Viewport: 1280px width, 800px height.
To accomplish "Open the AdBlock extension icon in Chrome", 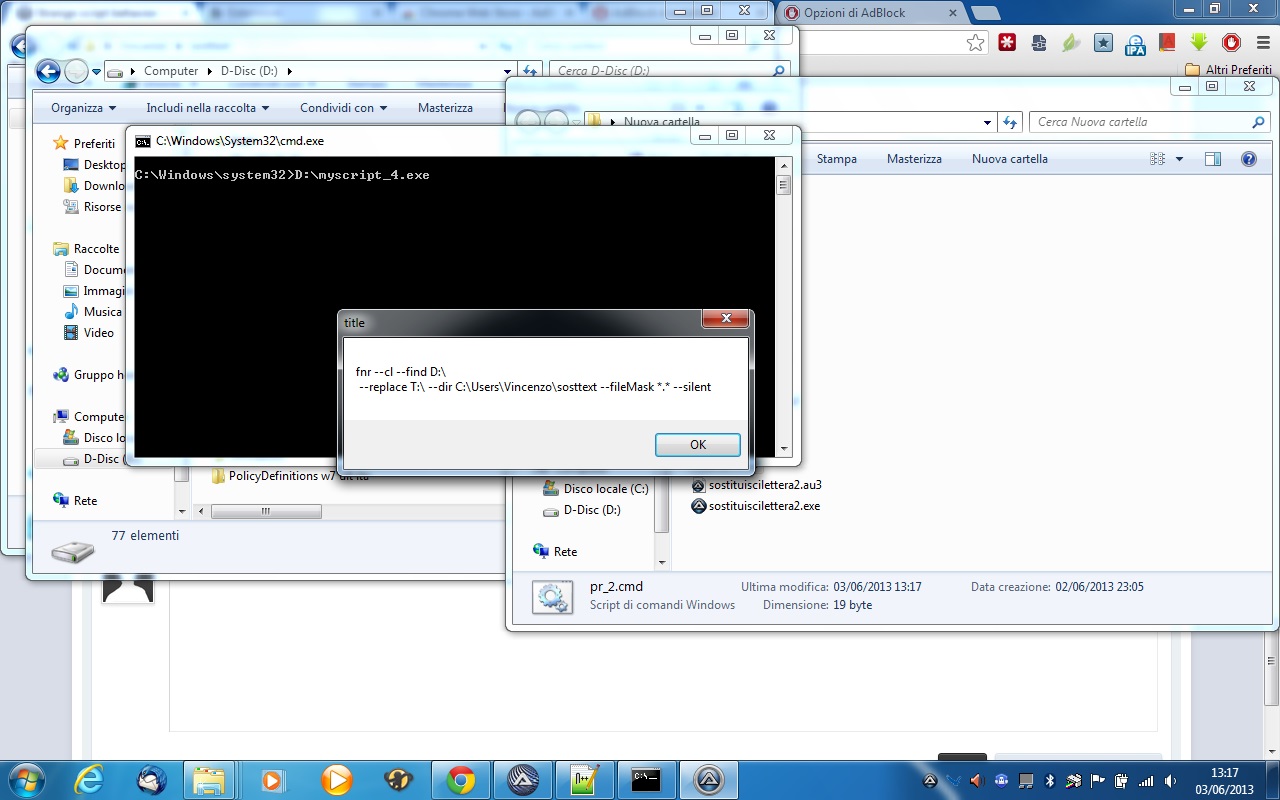I will click(x=1232, y=43).
